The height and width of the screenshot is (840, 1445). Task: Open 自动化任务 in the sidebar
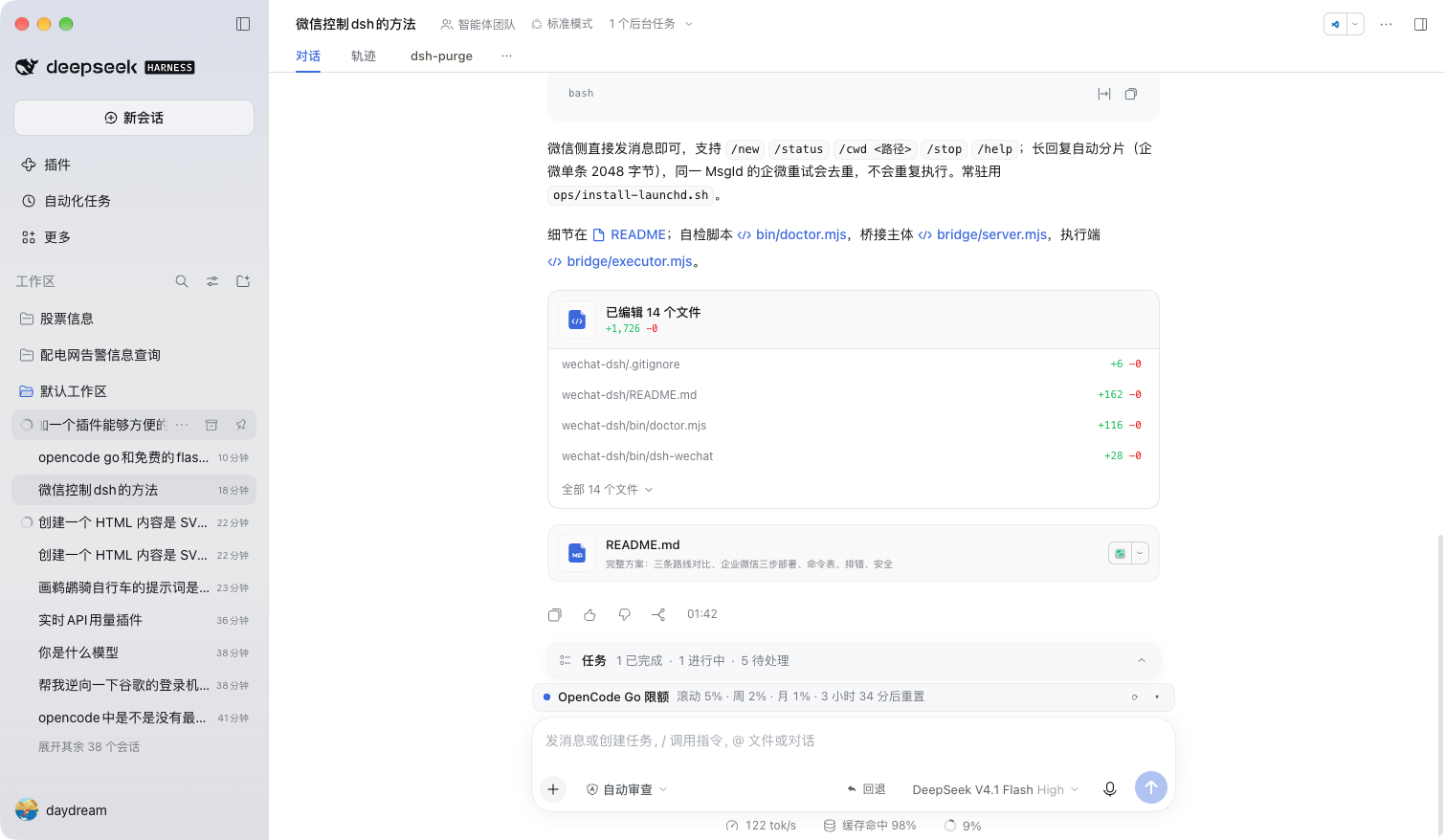(134, 201)
